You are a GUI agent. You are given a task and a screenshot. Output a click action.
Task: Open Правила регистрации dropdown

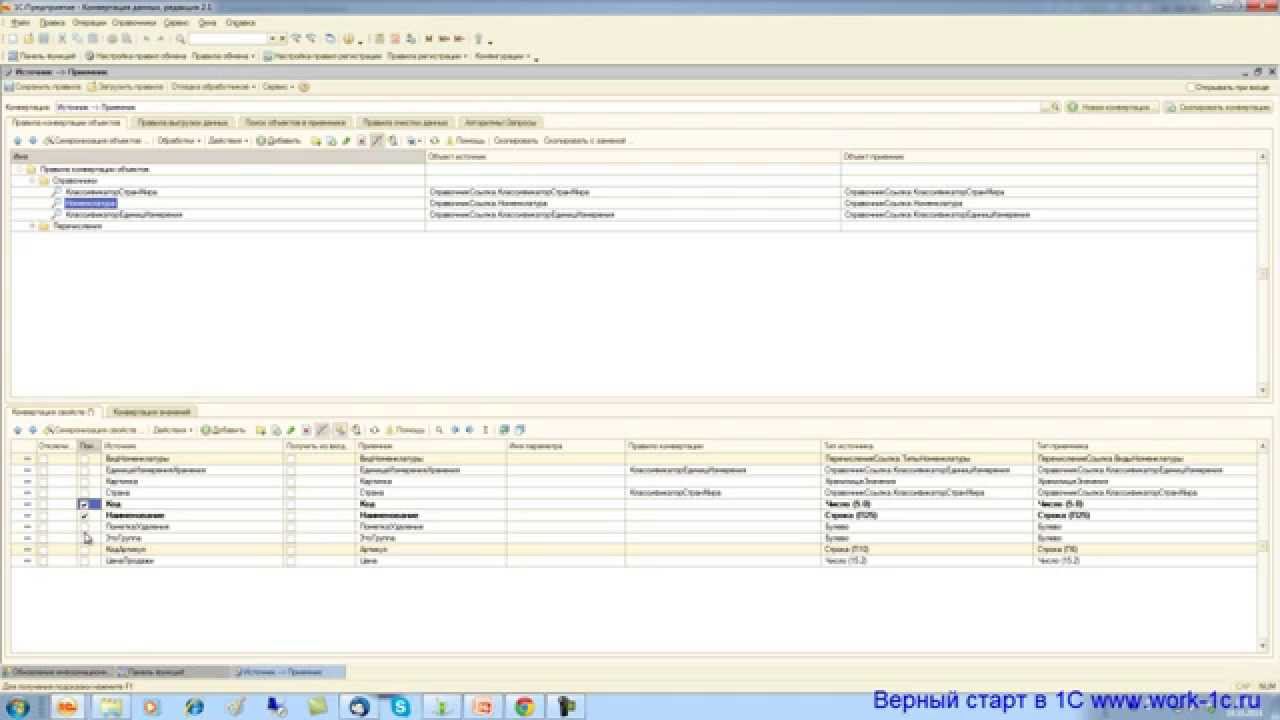point(427,56)
